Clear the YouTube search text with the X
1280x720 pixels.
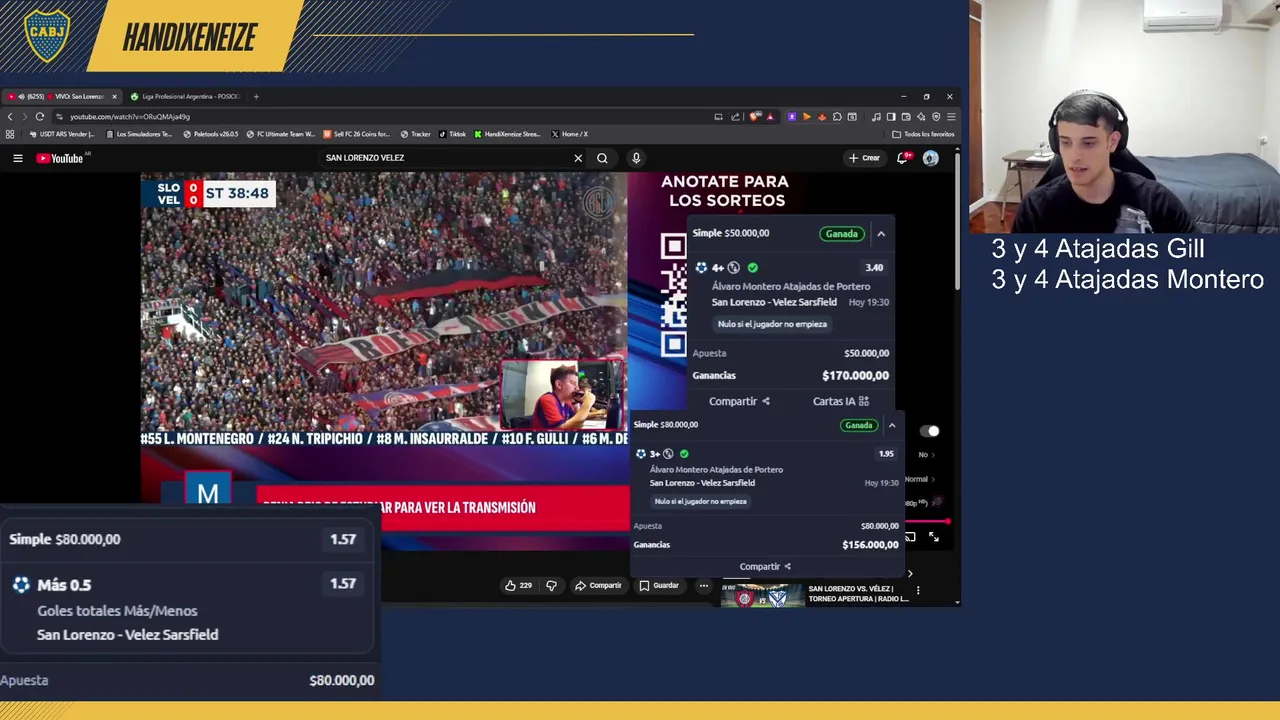coord(578,158)
